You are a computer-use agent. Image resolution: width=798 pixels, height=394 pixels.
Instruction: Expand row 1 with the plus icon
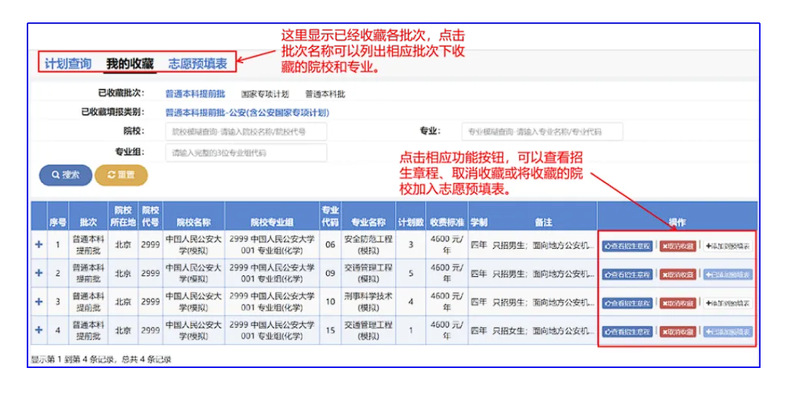(39, 245)
